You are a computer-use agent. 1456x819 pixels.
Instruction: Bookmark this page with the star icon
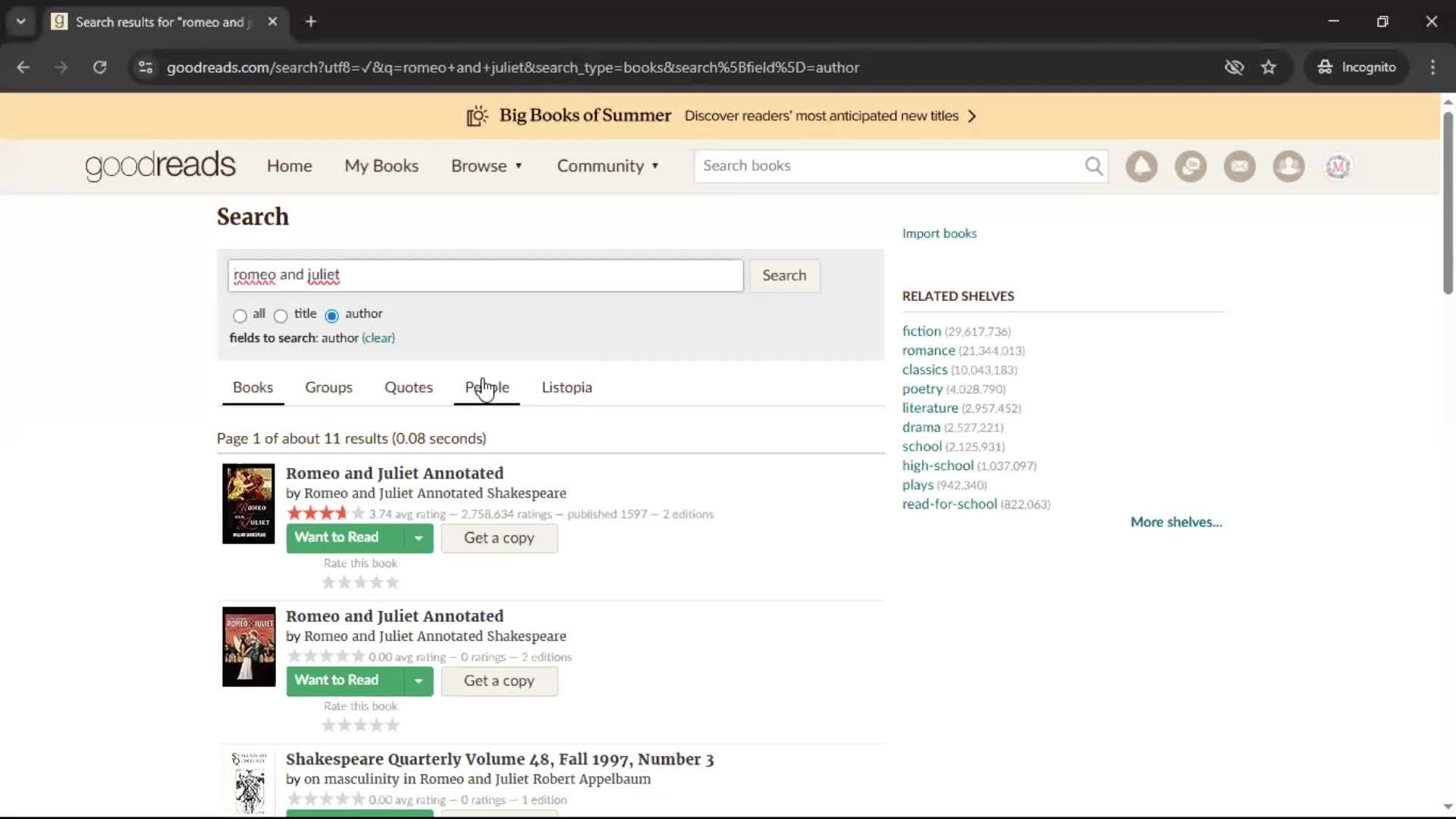pyautogui.click(x=1269, y=67)
